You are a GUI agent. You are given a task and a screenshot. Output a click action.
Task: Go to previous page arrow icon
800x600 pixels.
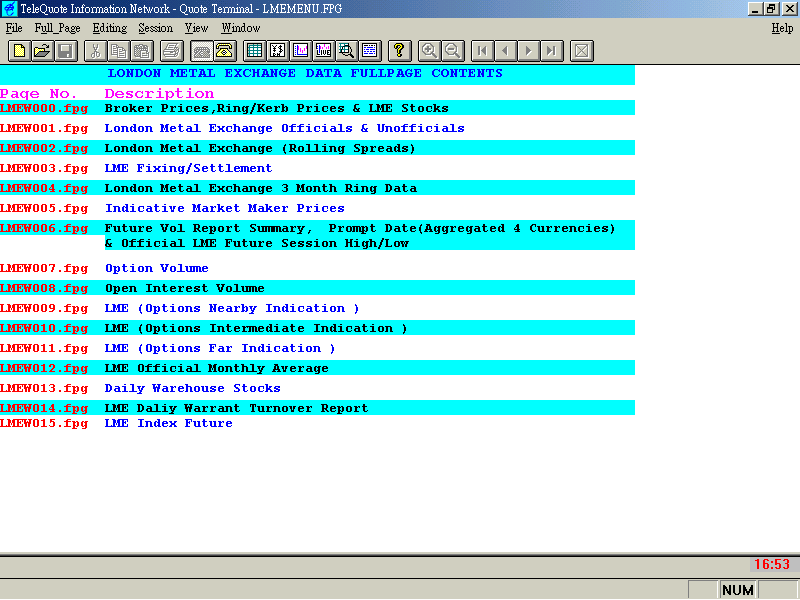pos(505,51)
